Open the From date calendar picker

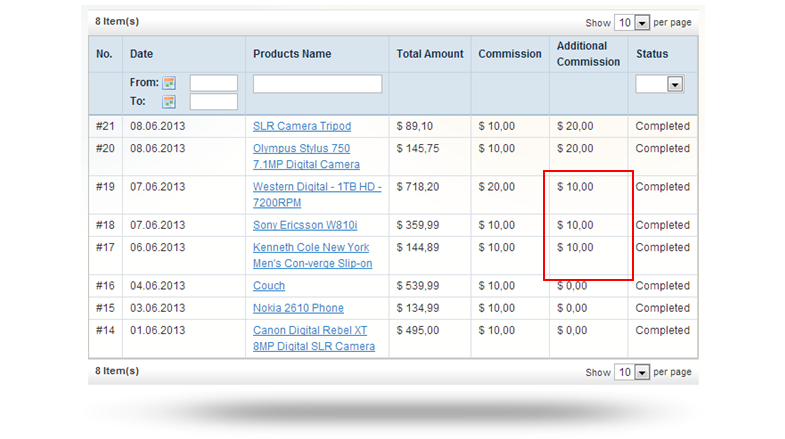coord(169,83)
